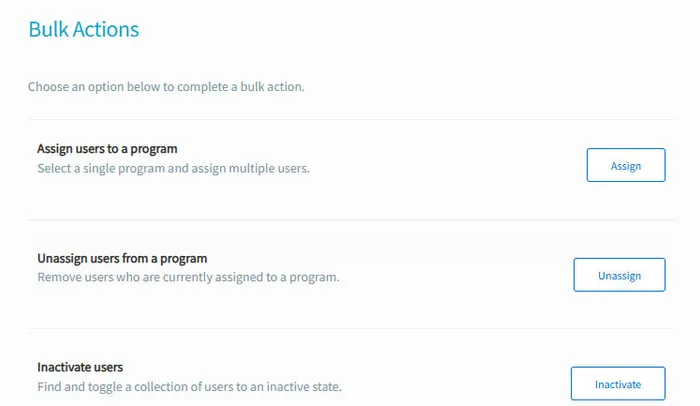
Task: Select the "Unassign users from a program" title
Action: click(x=122, y=258)
